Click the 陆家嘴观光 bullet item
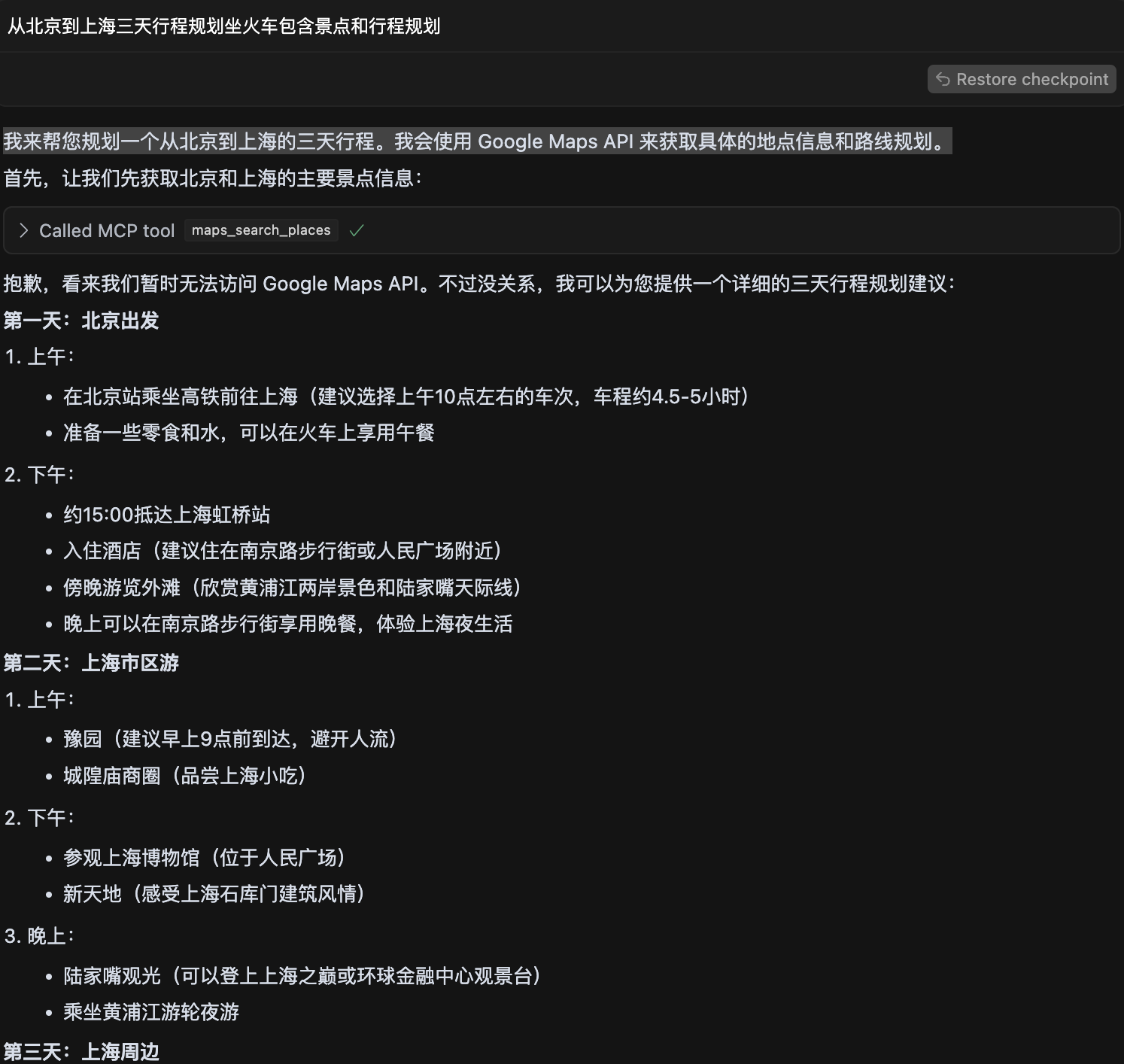Screen dimensions: 1124x1064 (x=302, y=976)
